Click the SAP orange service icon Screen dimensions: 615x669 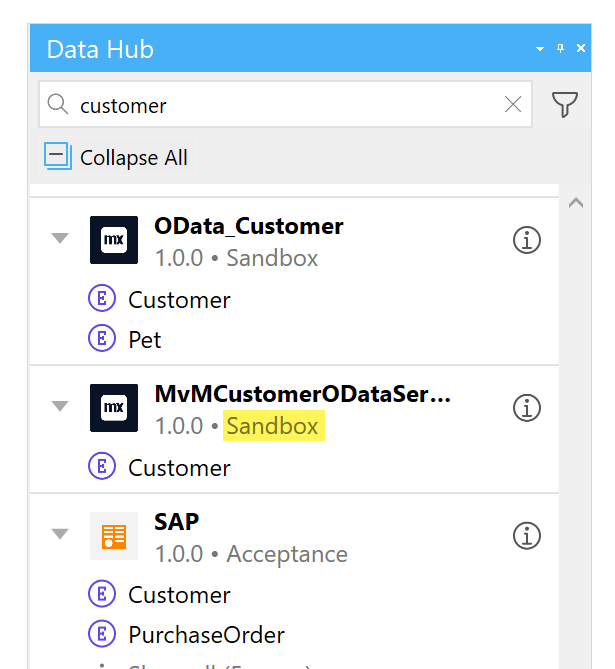pyautogui.click(x=114, y=536)
